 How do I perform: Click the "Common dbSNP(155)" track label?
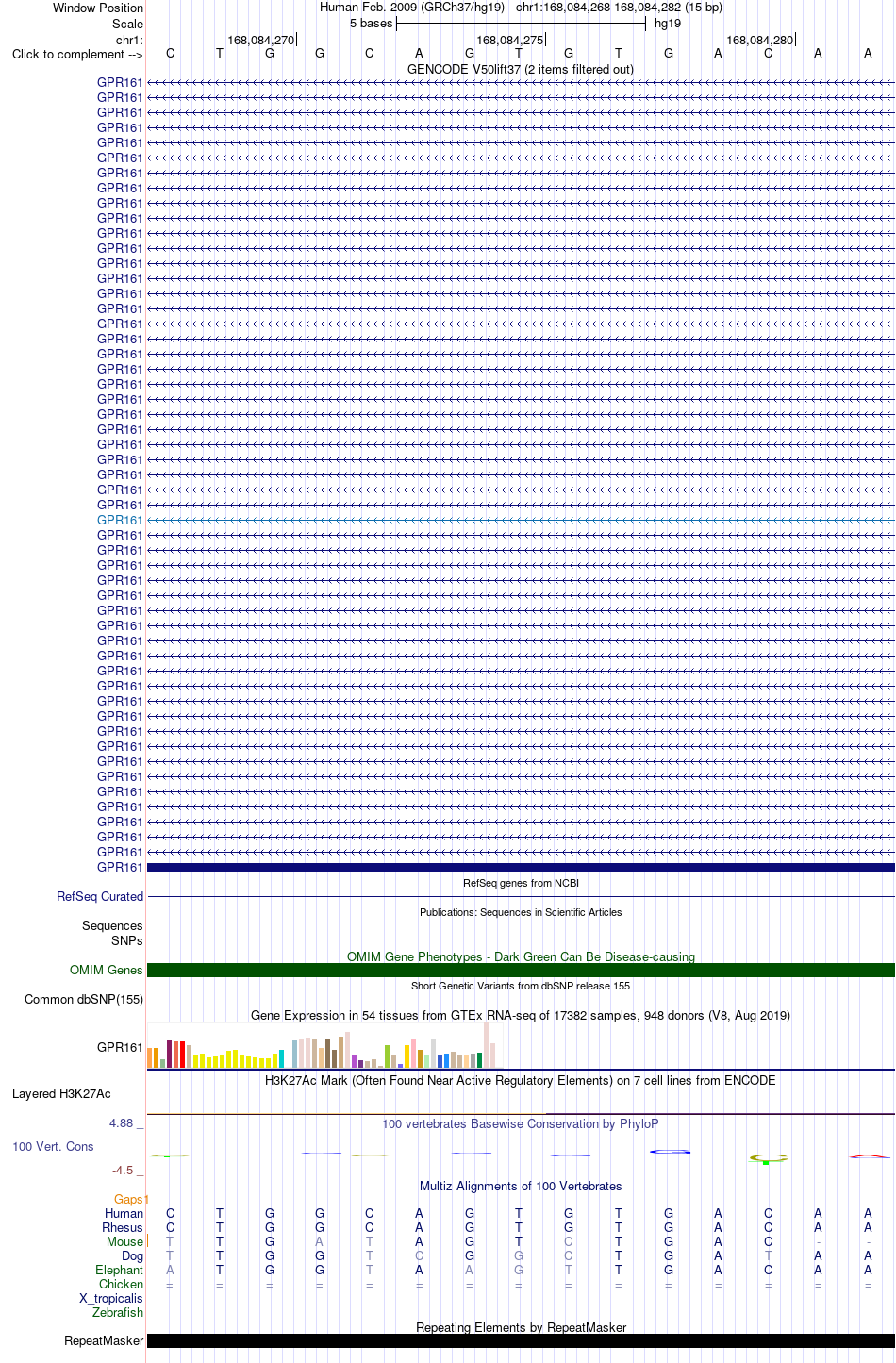coord(84,999)
